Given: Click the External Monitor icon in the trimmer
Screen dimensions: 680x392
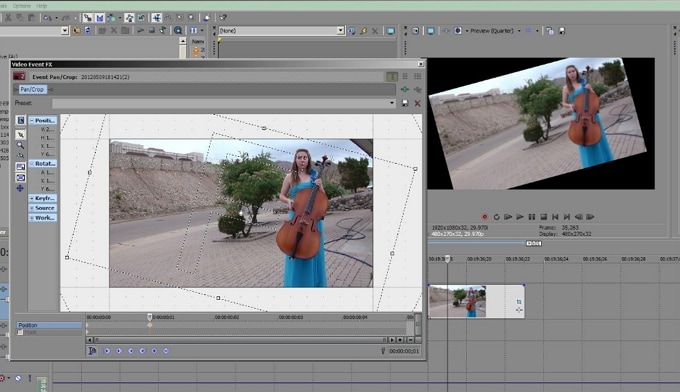Looking at the screenshot, I should coord(391,31).
